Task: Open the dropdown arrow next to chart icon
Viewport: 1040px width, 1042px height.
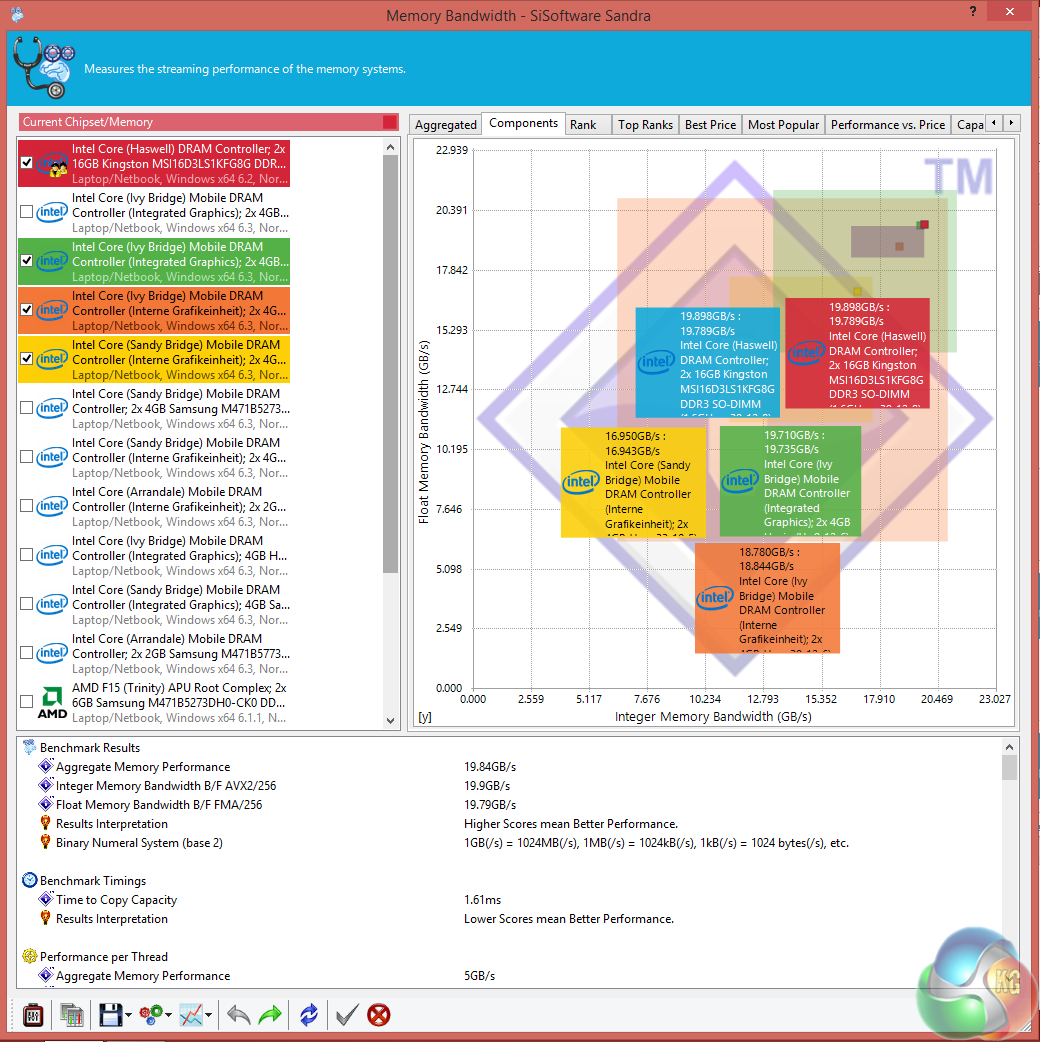Action: point(209,1015)
